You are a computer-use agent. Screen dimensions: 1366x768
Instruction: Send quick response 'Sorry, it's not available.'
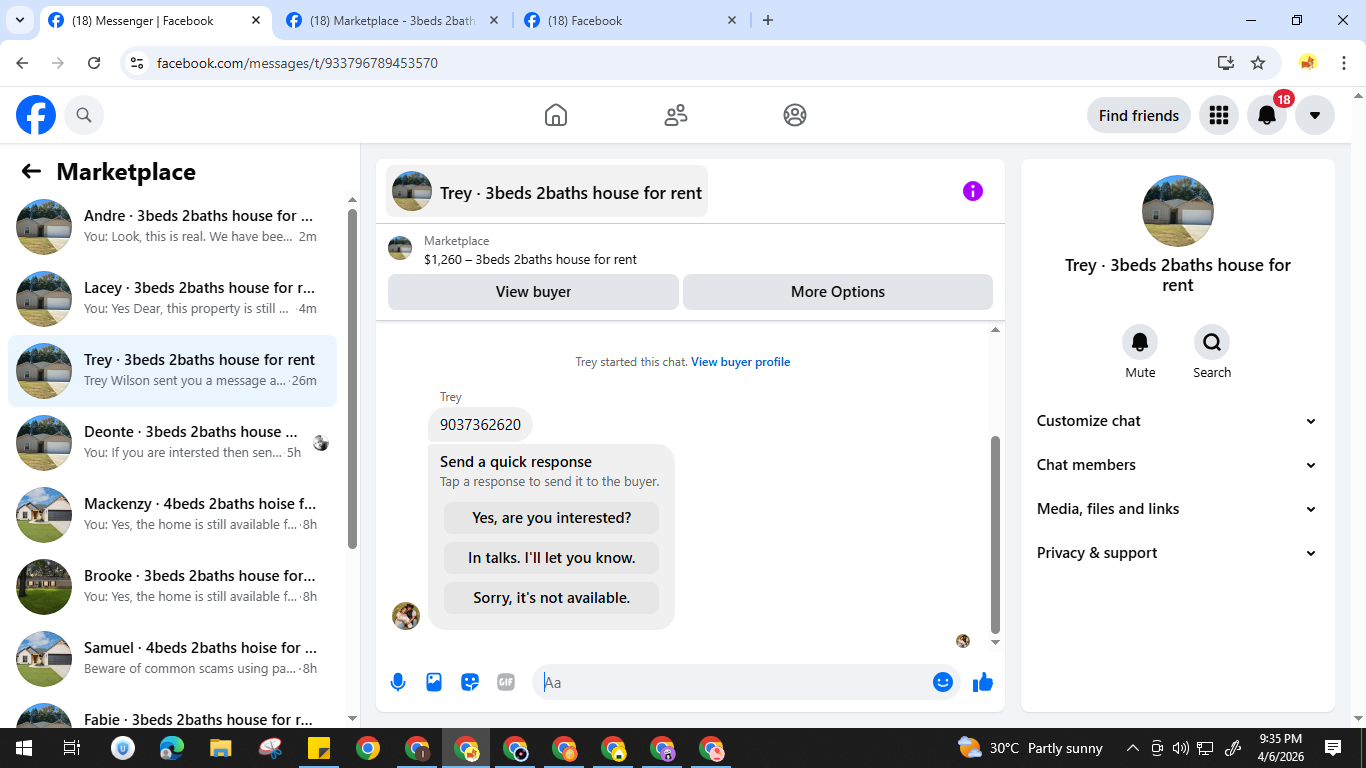click(x=551, y=598)
